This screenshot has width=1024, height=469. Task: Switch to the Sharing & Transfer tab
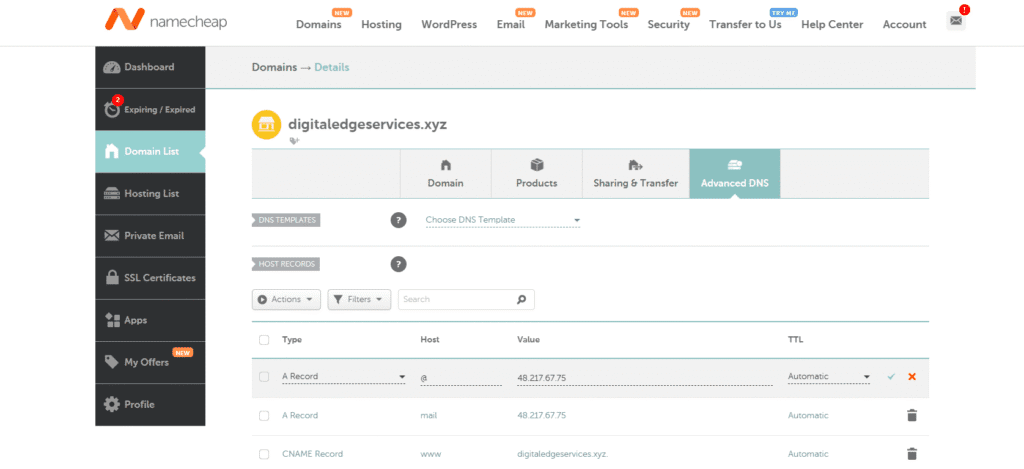[x=636, y=174]
